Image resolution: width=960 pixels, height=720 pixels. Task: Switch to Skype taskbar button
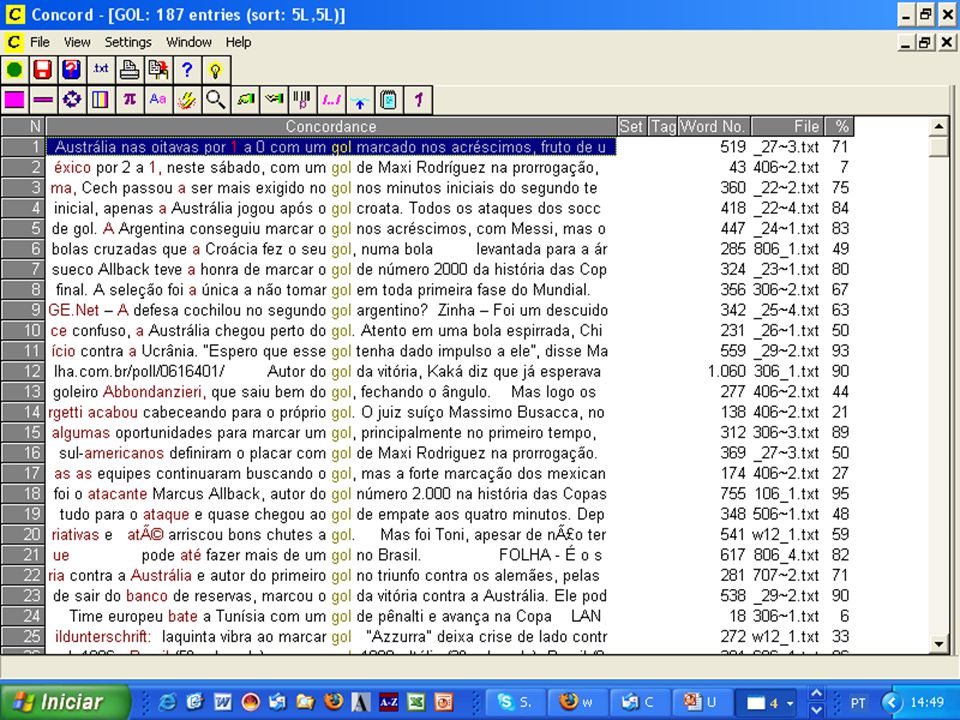coord(516,702)
